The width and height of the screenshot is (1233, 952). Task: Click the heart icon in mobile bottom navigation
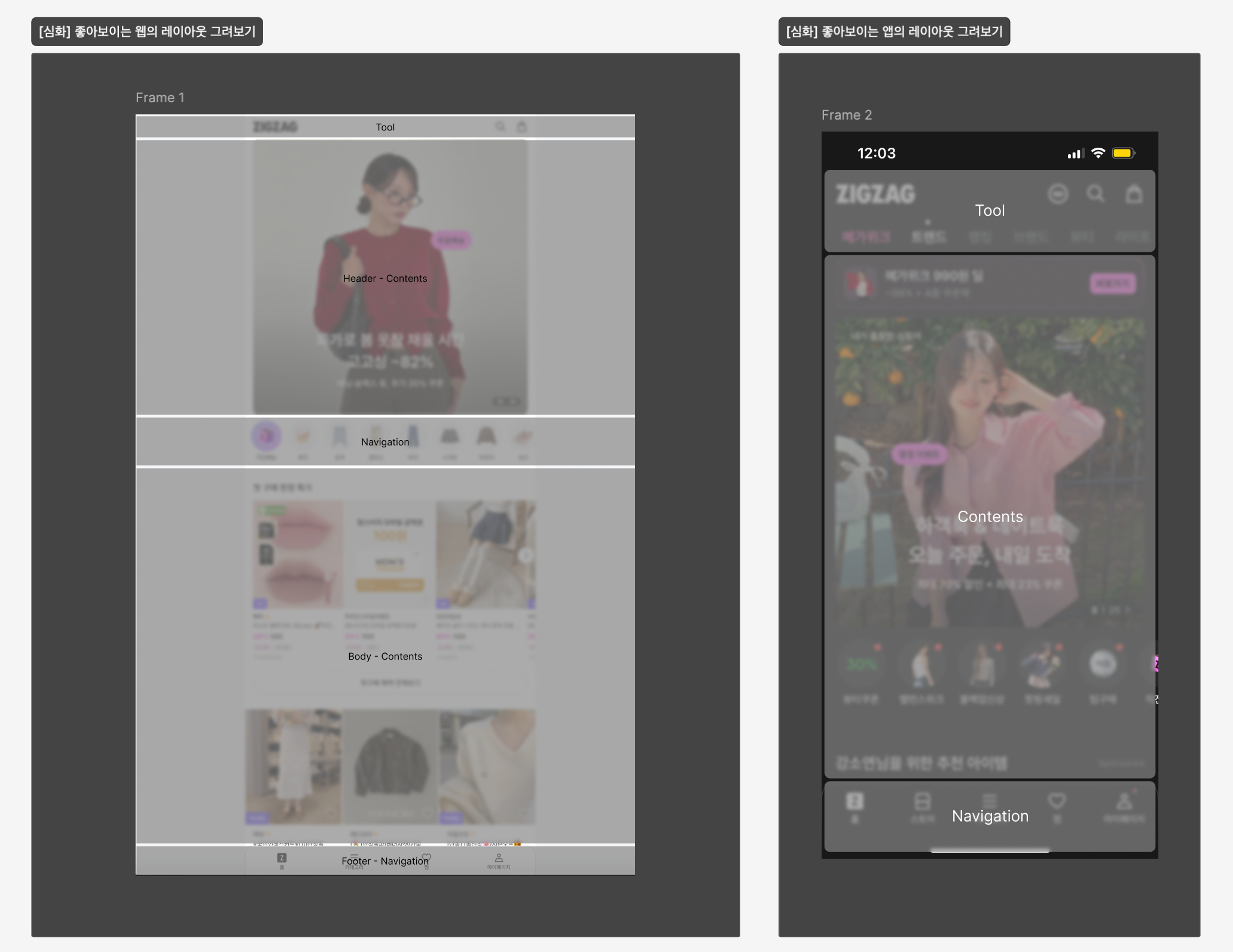point(1057,801)
